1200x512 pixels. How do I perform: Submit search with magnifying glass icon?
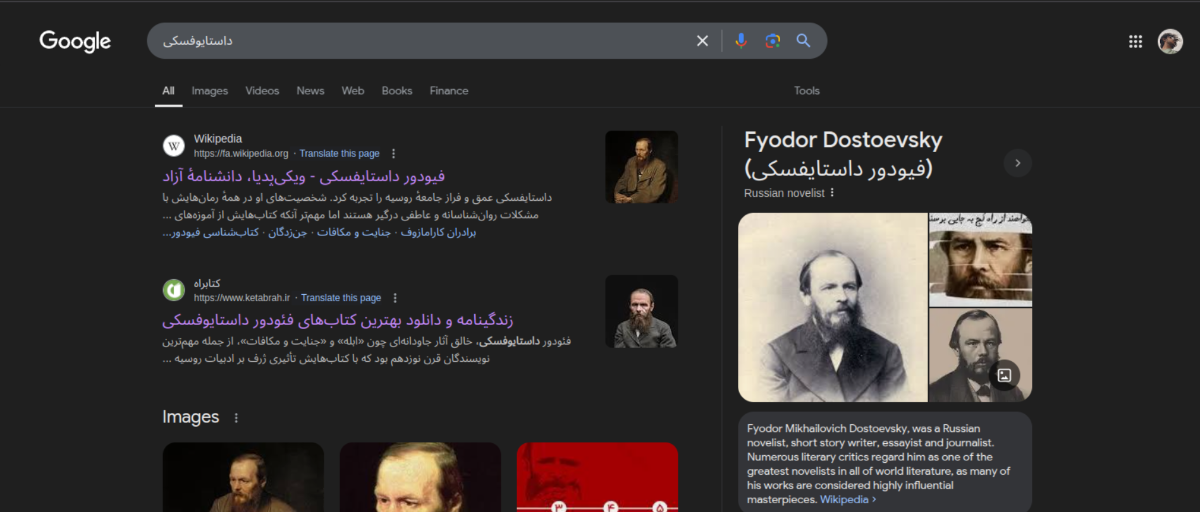803,41
